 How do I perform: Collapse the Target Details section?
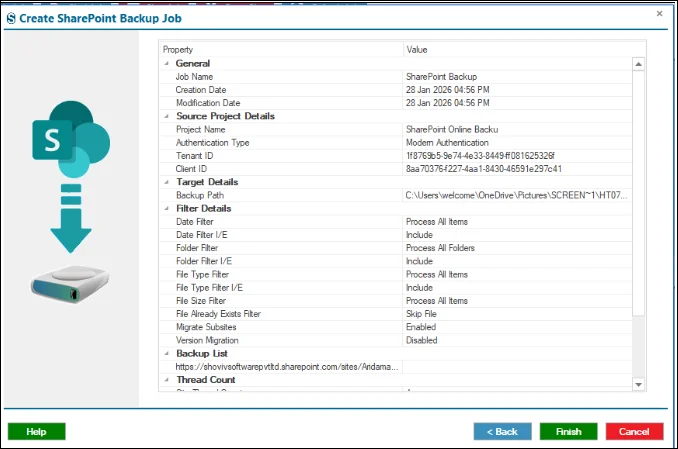[166, 182]
